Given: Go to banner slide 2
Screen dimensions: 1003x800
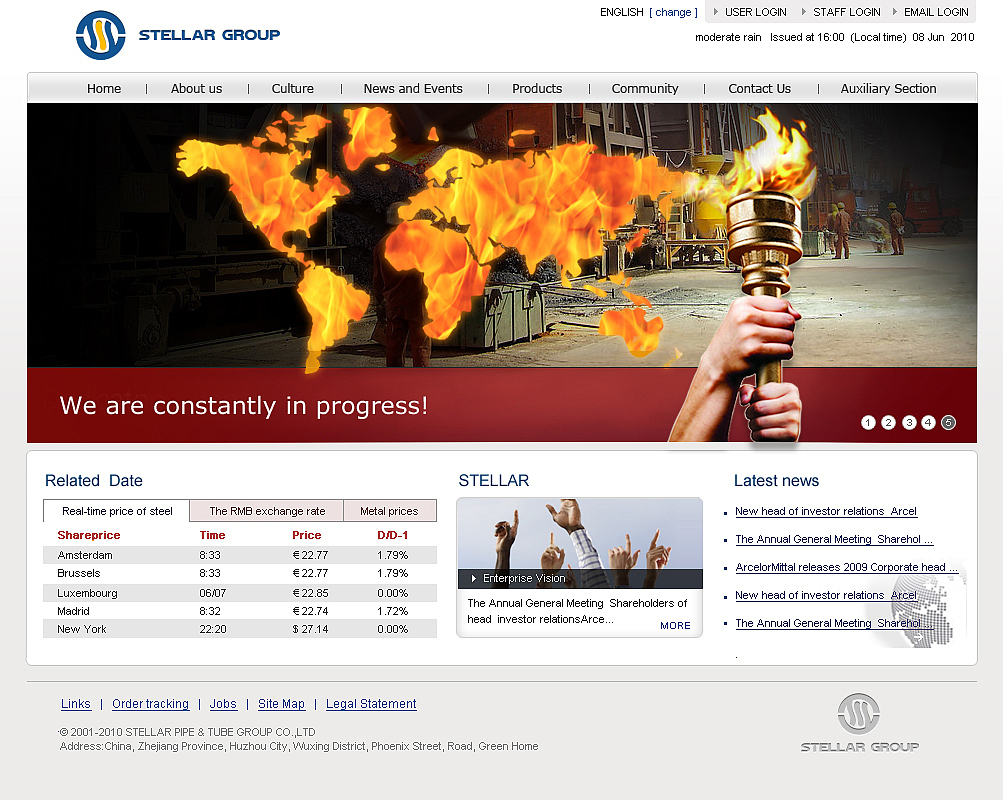Looking at the screenshot, I should pyautogui.click(x=888, y=423).
